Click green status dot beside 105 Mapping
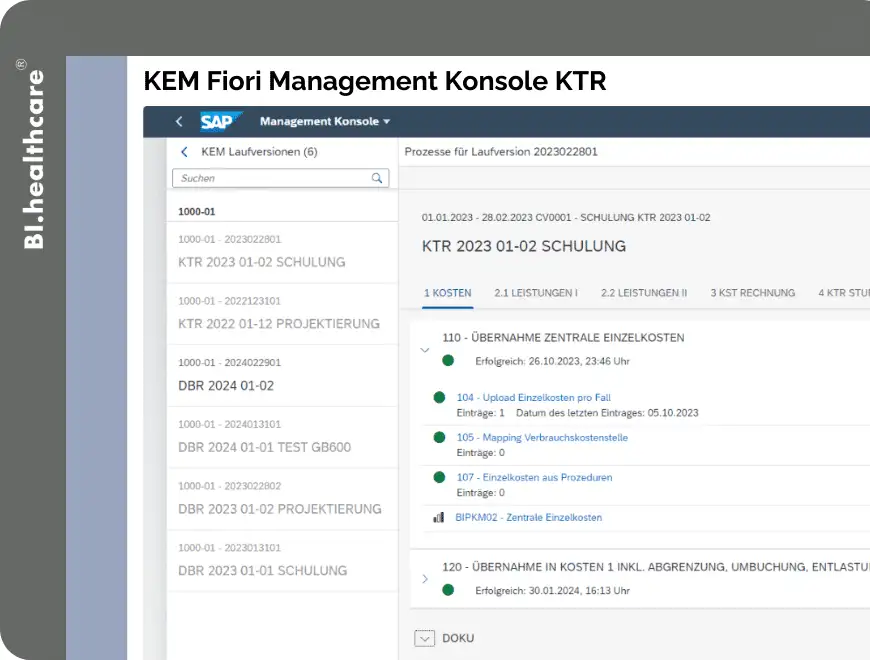This screenshot has height=660, width=870. tap(439, 437)
